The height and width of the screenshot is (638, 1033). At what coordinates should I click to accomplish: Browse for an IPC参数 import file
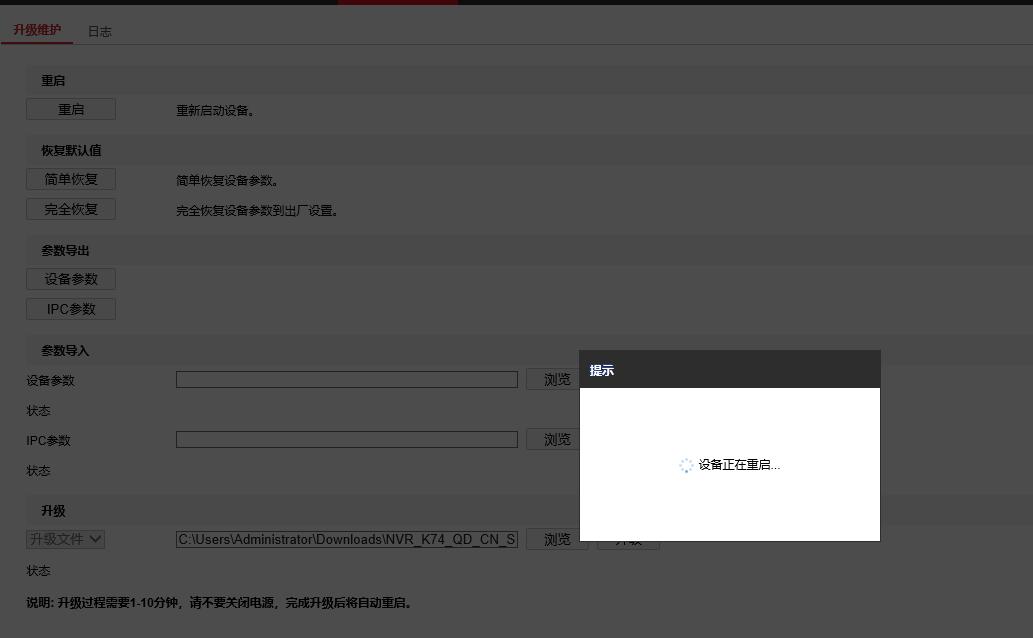click(x=556, y=439)
